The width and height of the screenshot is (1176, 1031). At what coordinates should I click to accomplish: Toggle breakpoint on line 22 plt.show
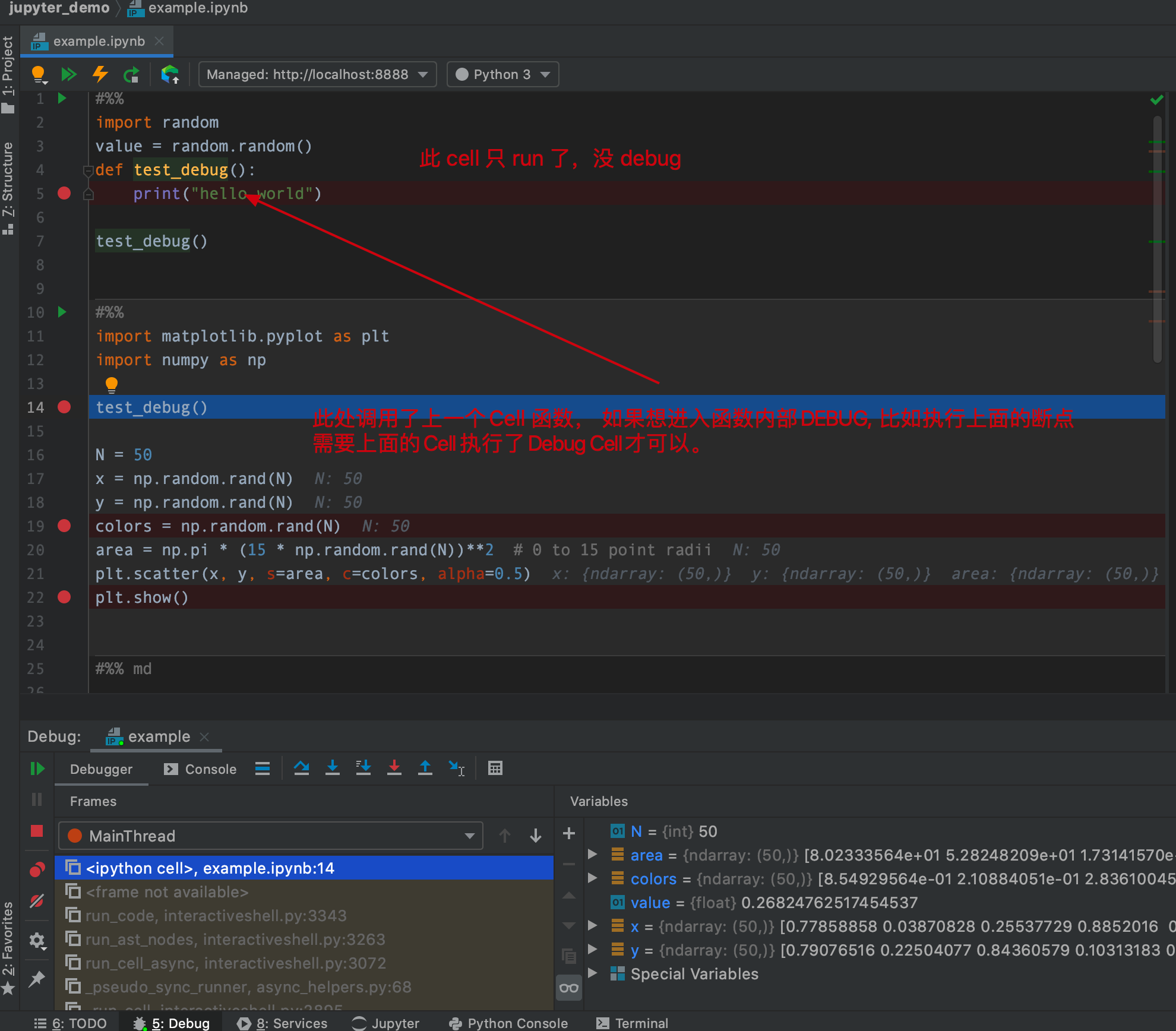point(64,597)
